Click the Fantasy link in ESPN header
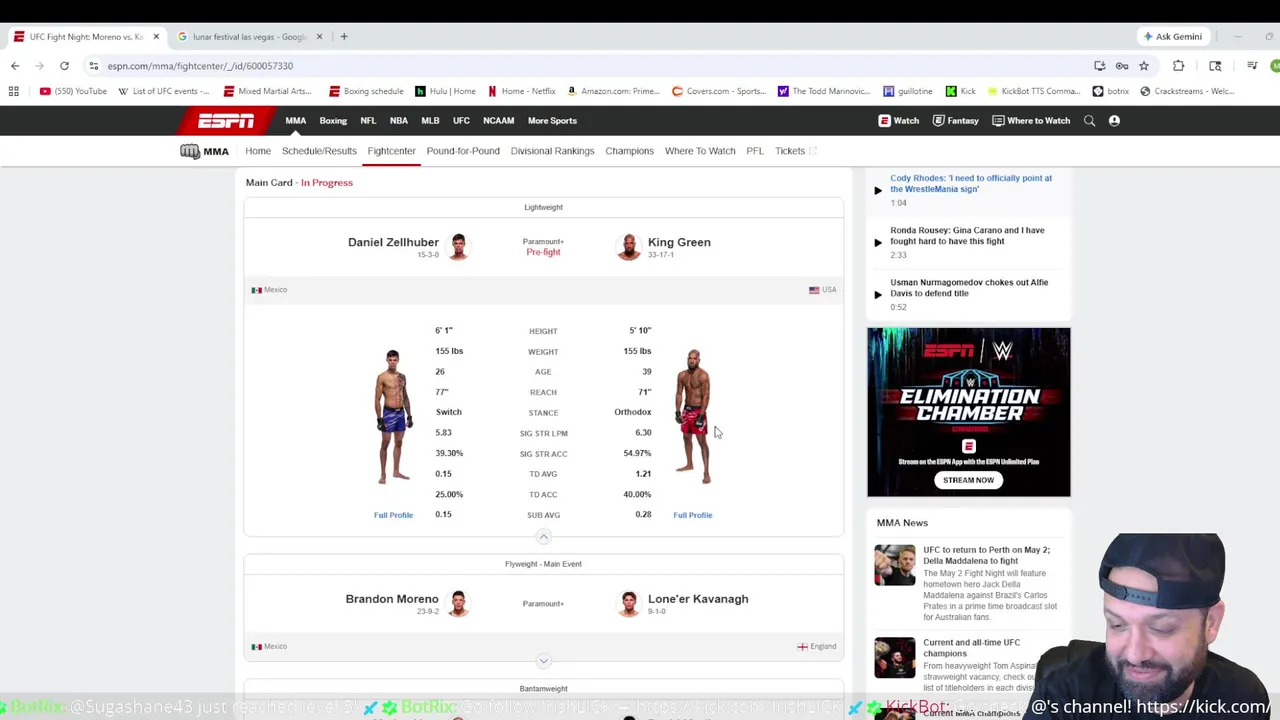The height and width of the screenshot is (720, 1280). [x=955, y=121]
